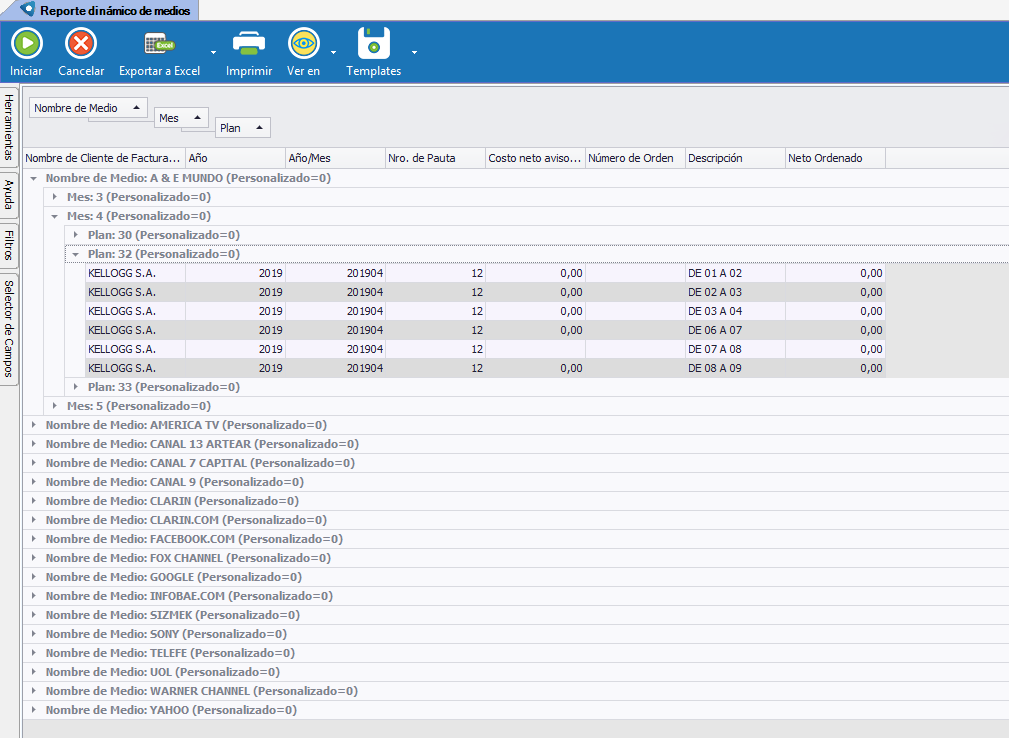Click the Templates save icon
Image resolution: width=1009 pixels, height=738 pixels.
373,44
